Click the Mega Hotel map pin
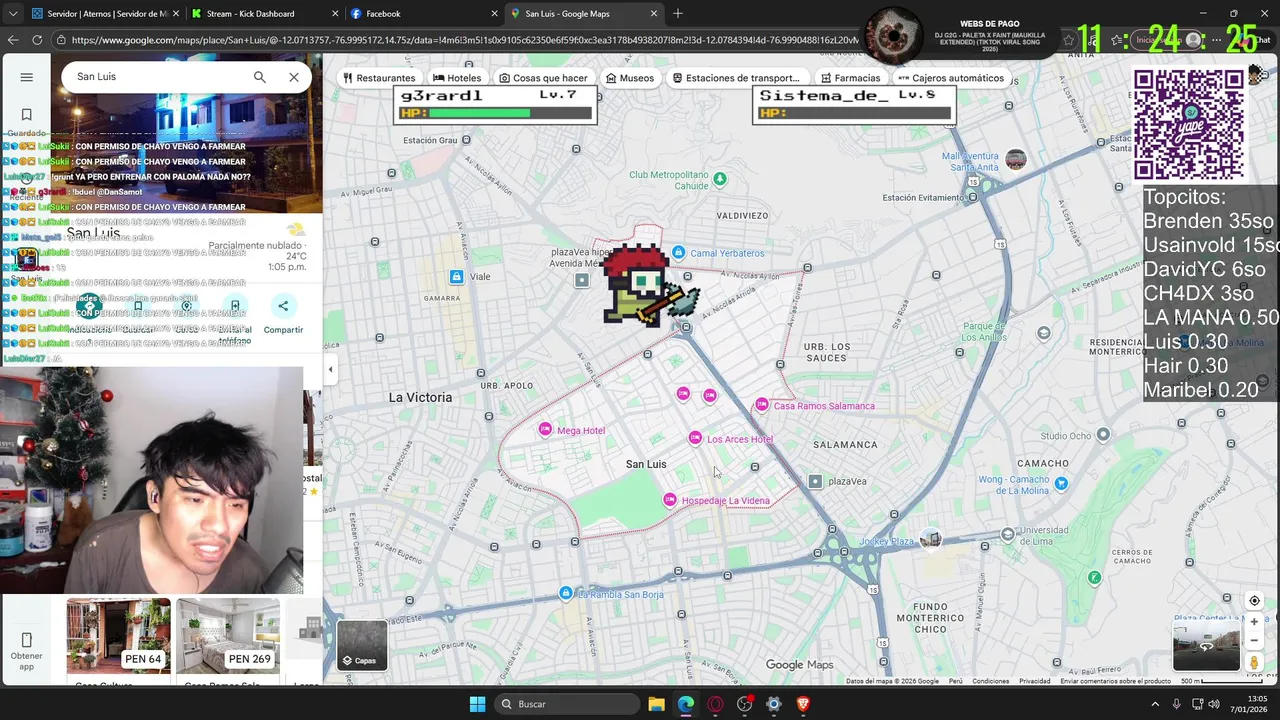The height and width of the screenshot is (720, 1280). (545, 430)
